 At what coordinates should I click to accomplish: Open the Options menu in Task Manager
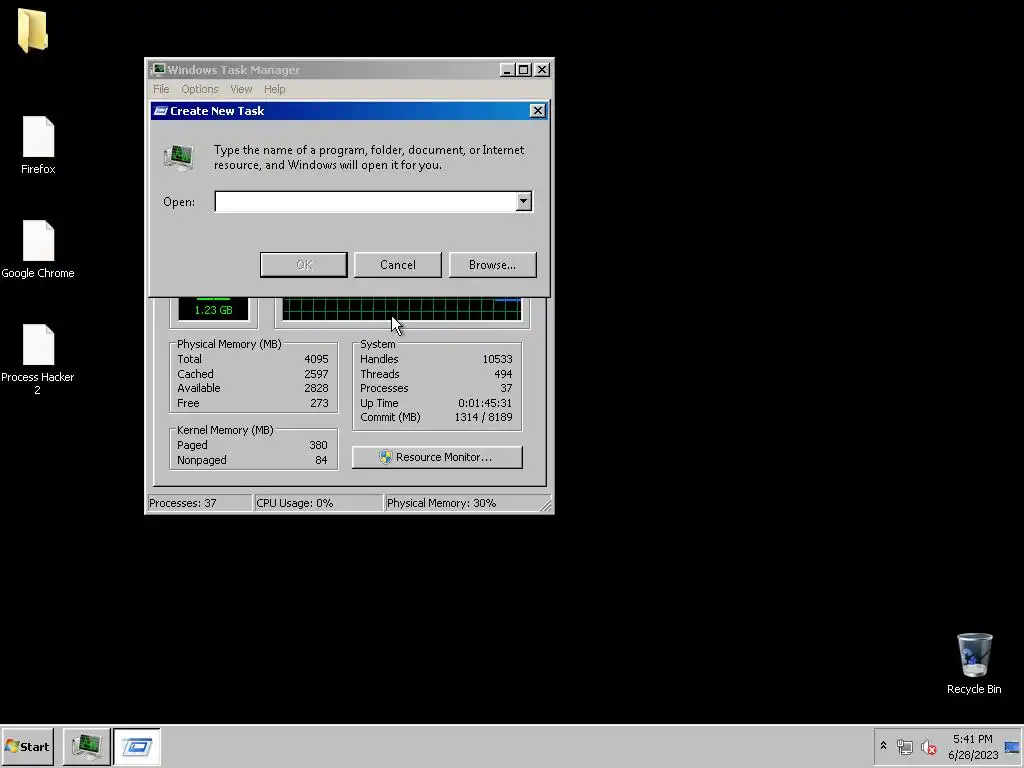click(x=200, y=89)
